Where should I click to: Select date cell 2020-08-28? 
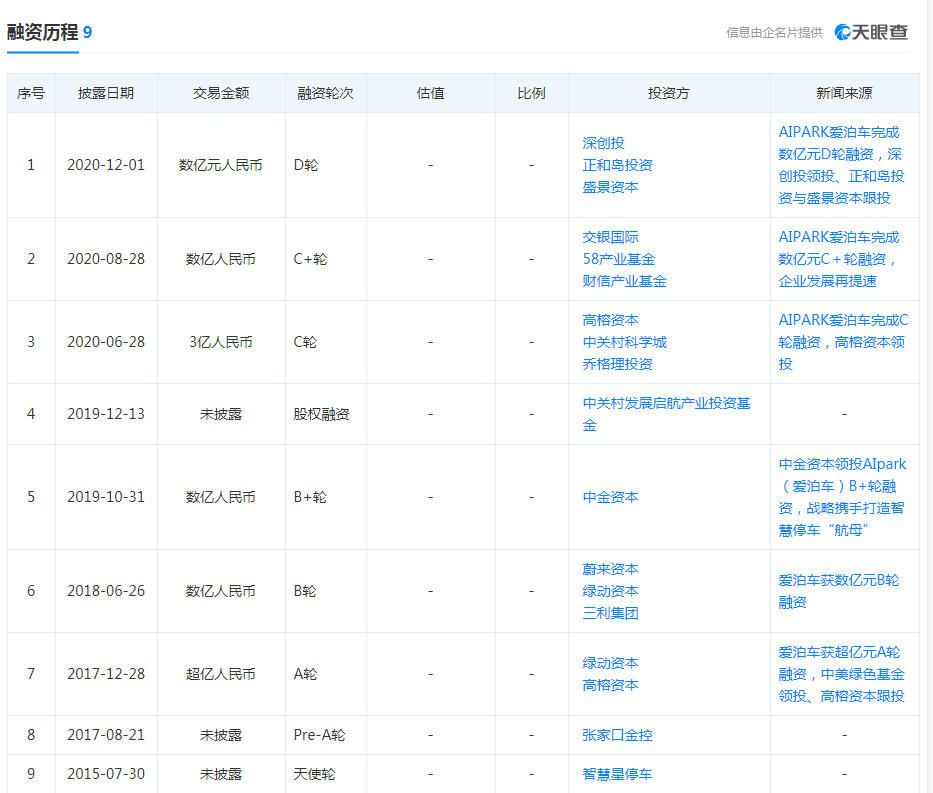coord(106,259)
